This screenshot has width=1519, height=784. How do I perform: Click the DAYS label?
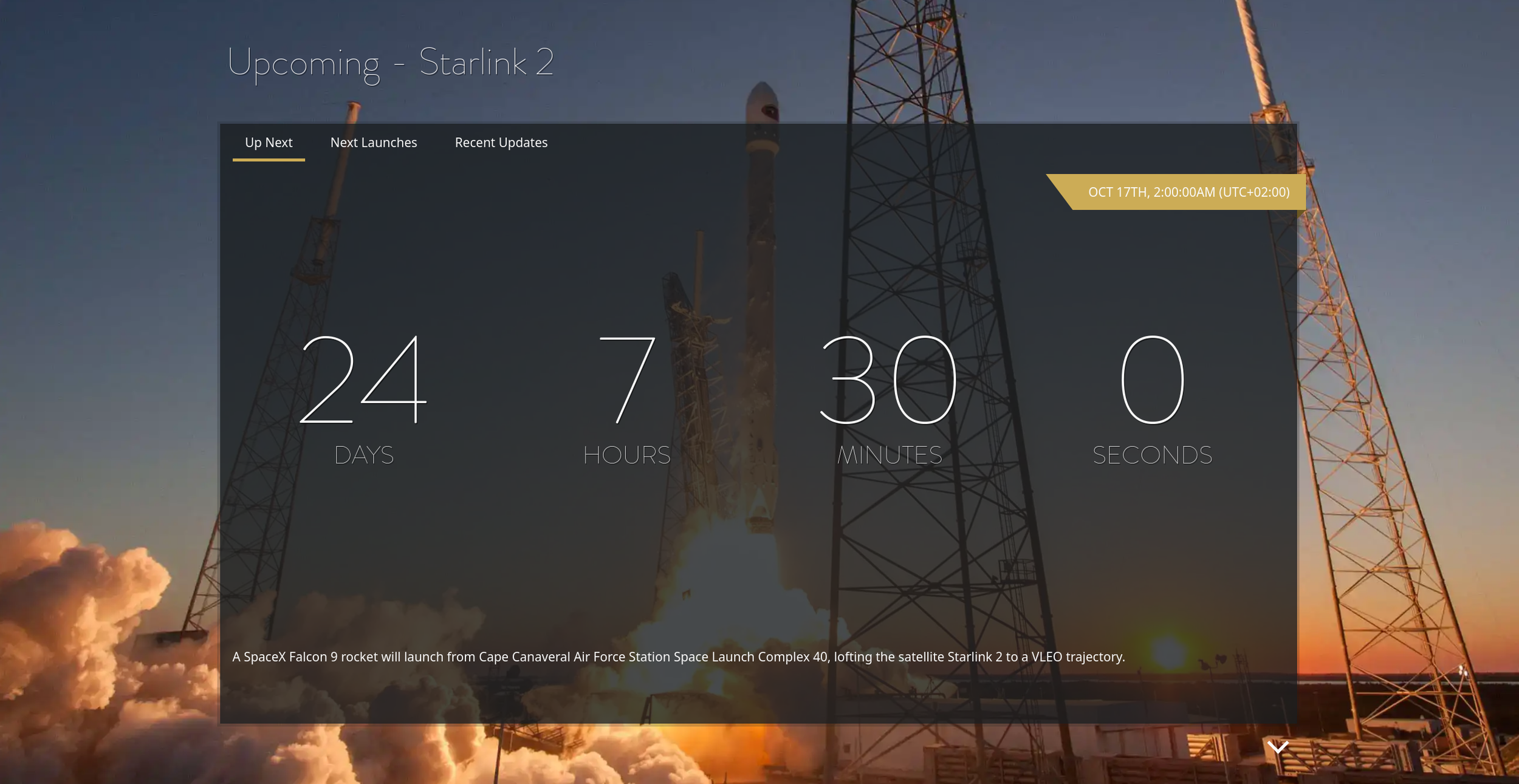363,455
